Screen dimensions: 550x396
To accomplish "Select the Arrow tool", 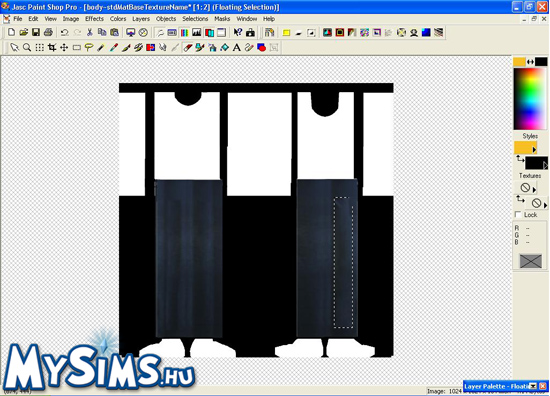I will click(x=14, y=47).
